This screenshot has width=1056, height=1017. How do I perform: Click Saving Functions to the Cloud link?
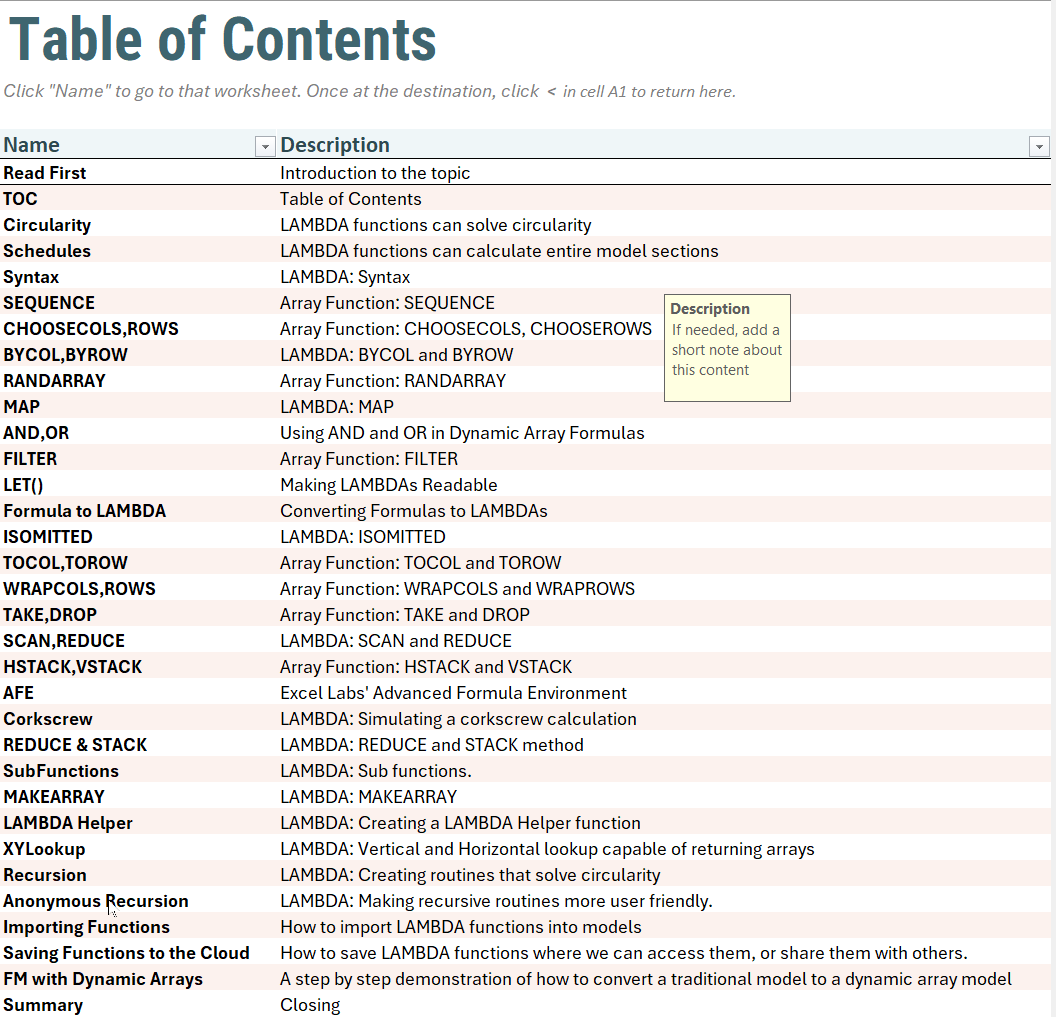point(127,954)
